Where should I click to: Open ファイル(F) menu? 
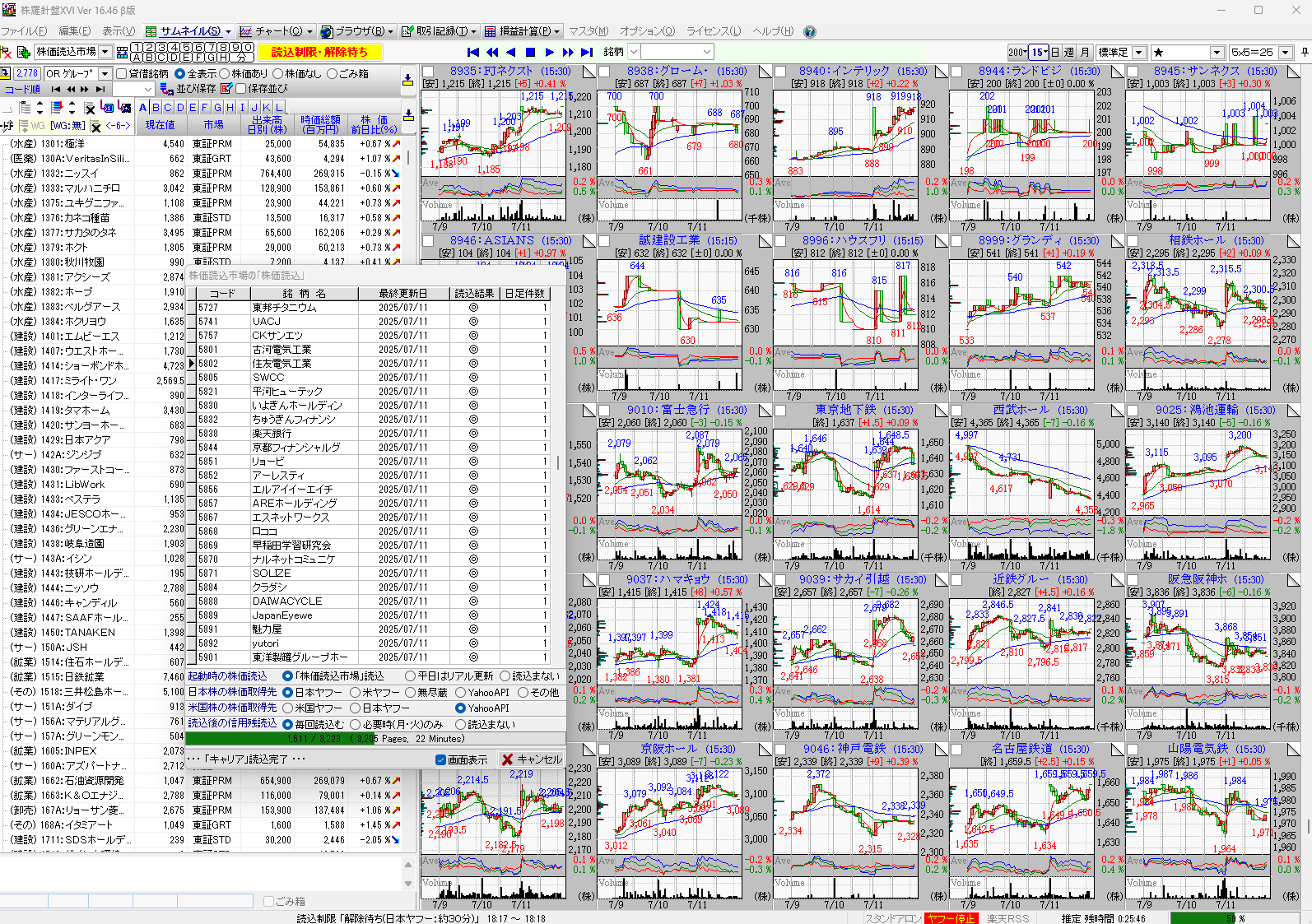(24, 31)
